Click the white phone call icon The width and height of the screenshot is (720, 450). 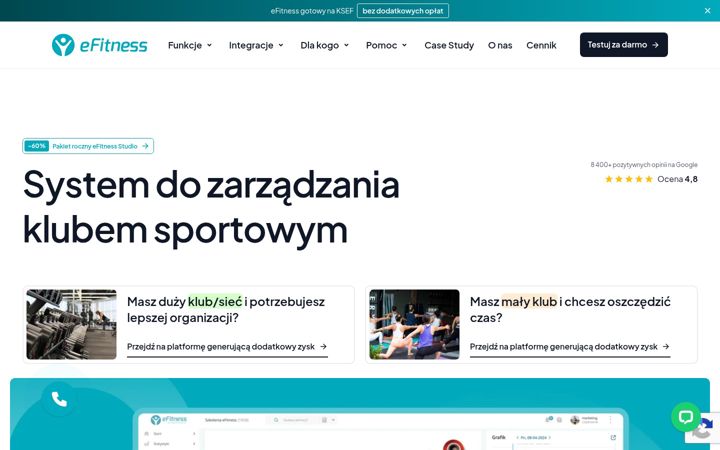click(59, 399)
